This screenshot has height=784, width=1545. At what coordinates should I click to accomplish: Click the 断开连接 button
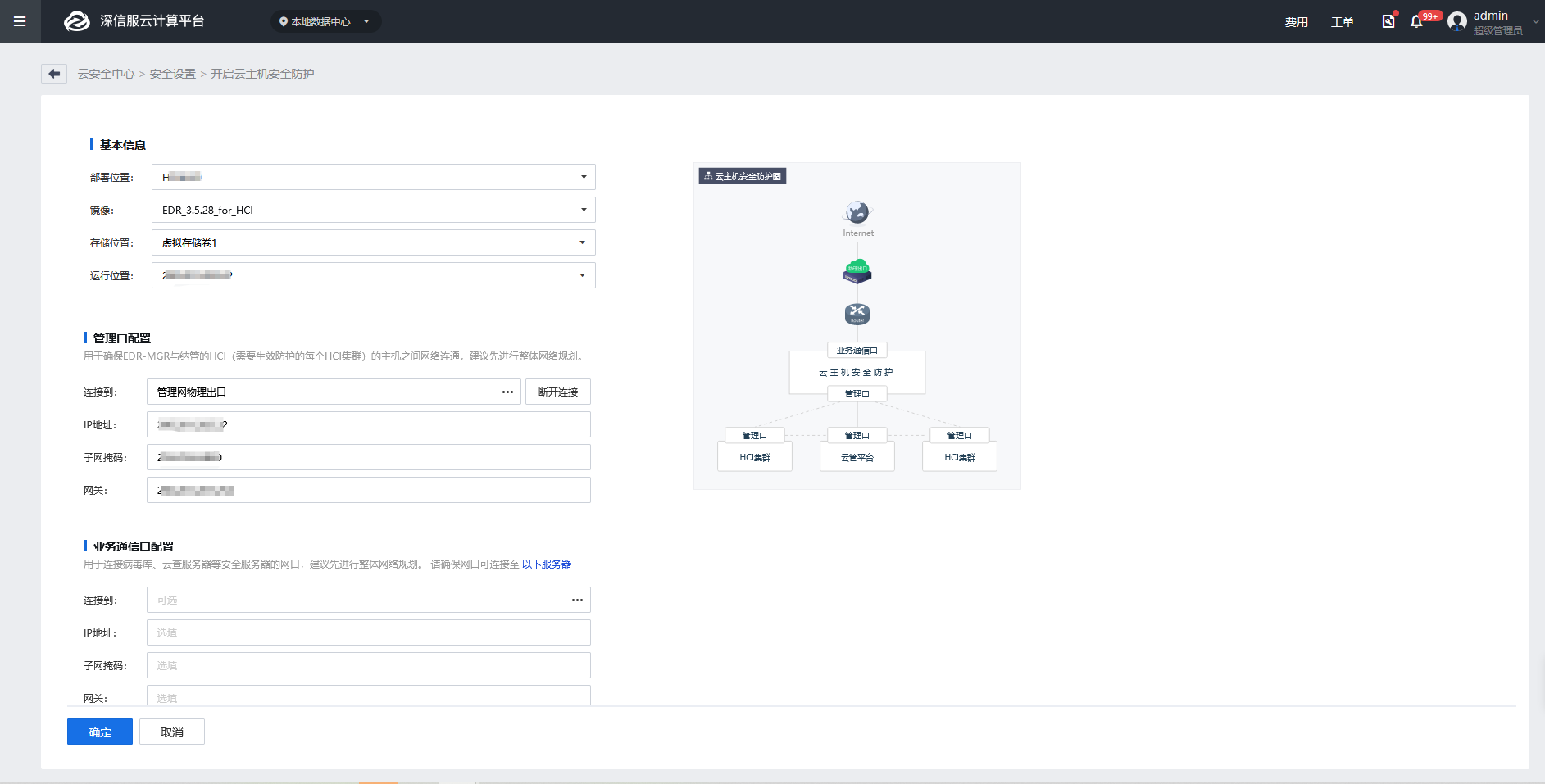pos(557,392)
